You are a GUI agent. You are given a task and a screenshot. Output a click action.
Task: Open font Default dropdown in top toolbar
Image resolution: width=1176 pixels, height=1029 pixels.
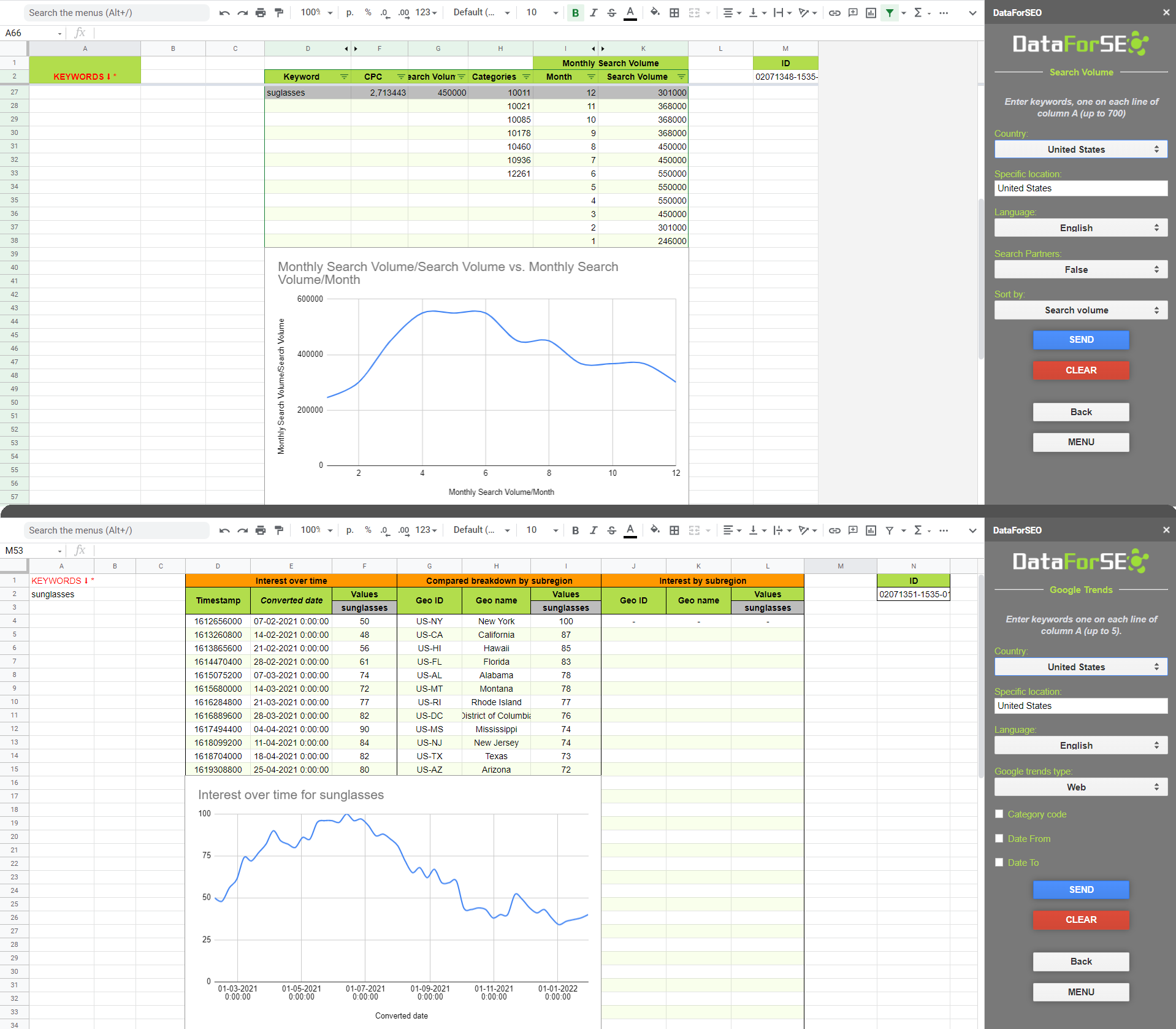tap(481, 13)
